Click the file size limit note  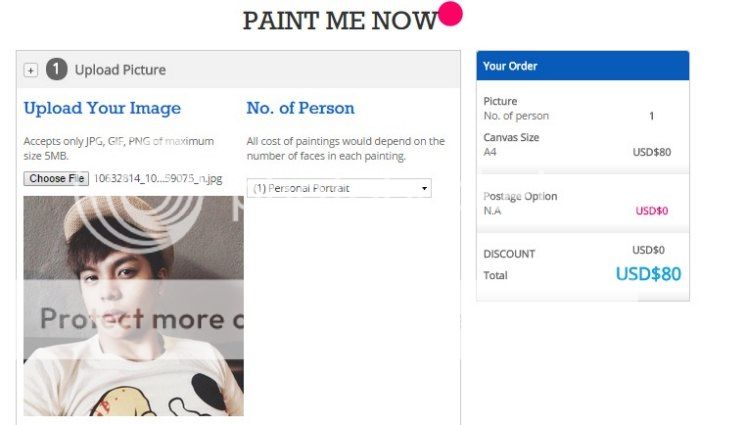120,148
